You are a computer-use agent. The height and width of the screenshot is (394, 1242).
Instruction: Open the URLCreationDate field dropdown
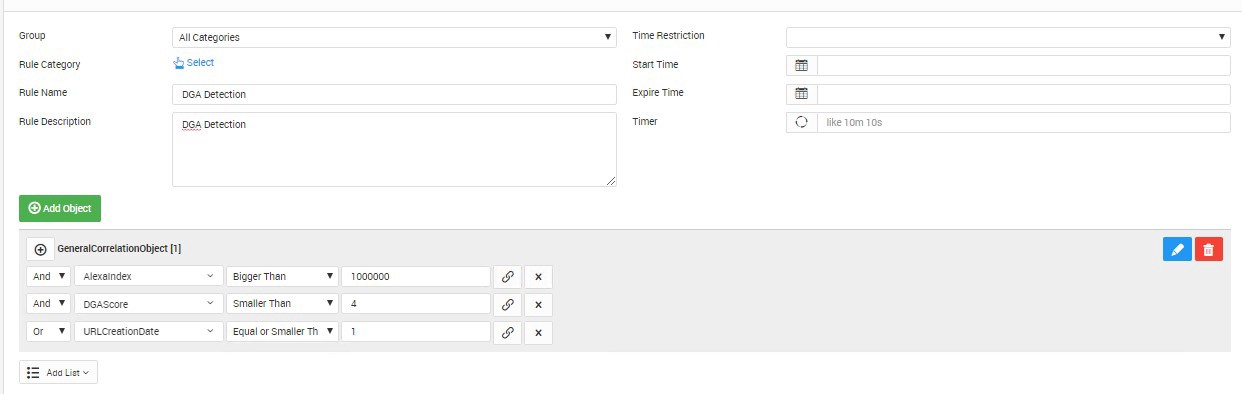pyautogui.click(x=149, y=331)
